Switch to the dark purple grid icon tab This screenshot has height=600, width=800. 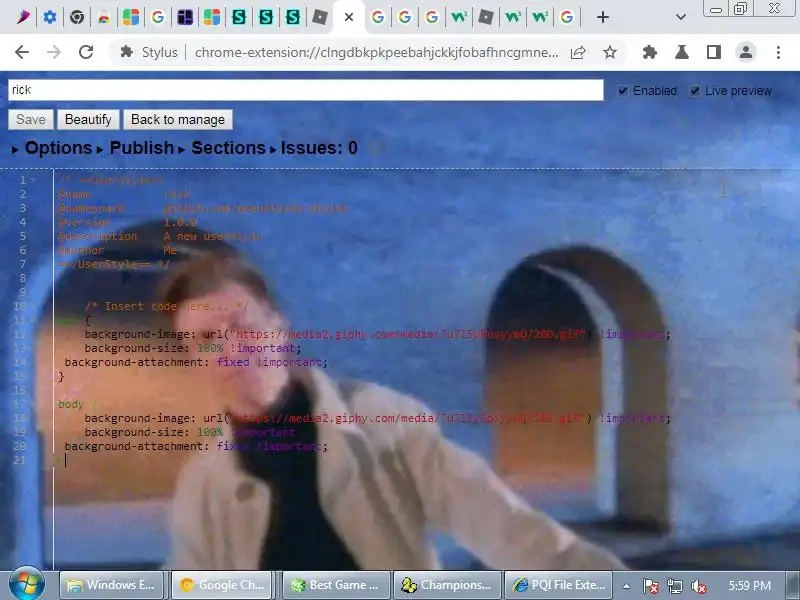click(x=185, y=17)
